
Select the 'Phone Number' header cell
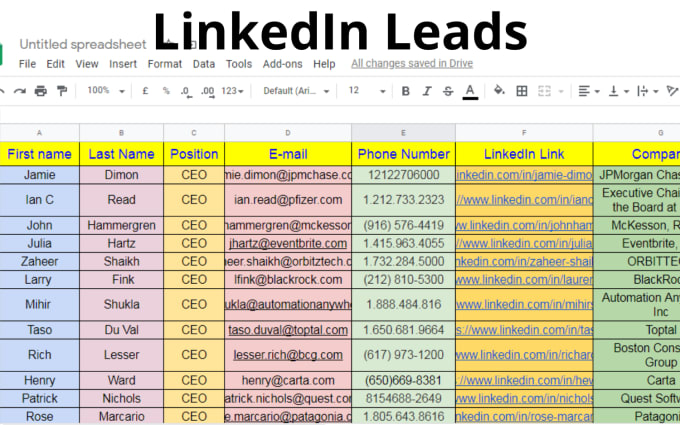coord(403,154)
